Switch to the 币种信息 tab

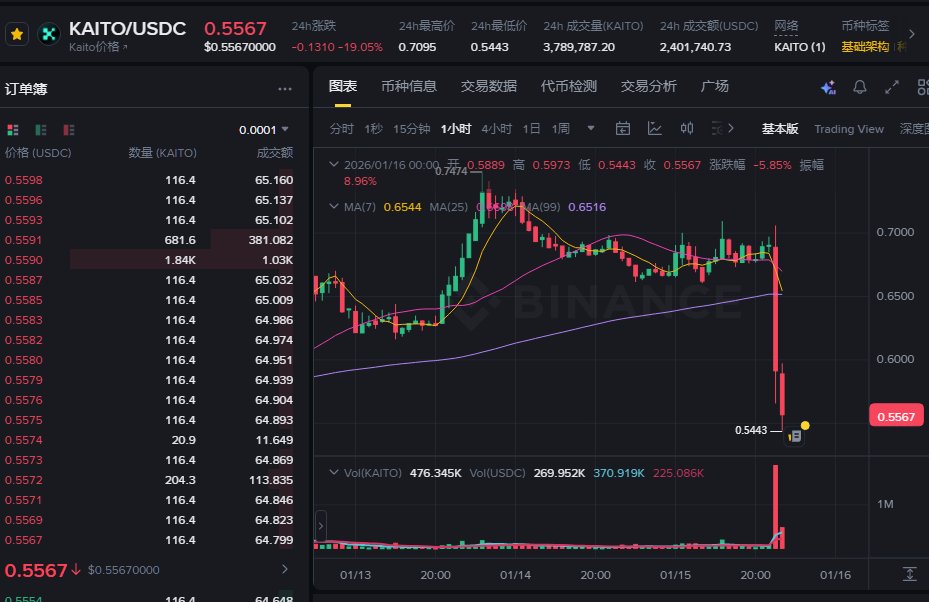click(x=409, y=87)
